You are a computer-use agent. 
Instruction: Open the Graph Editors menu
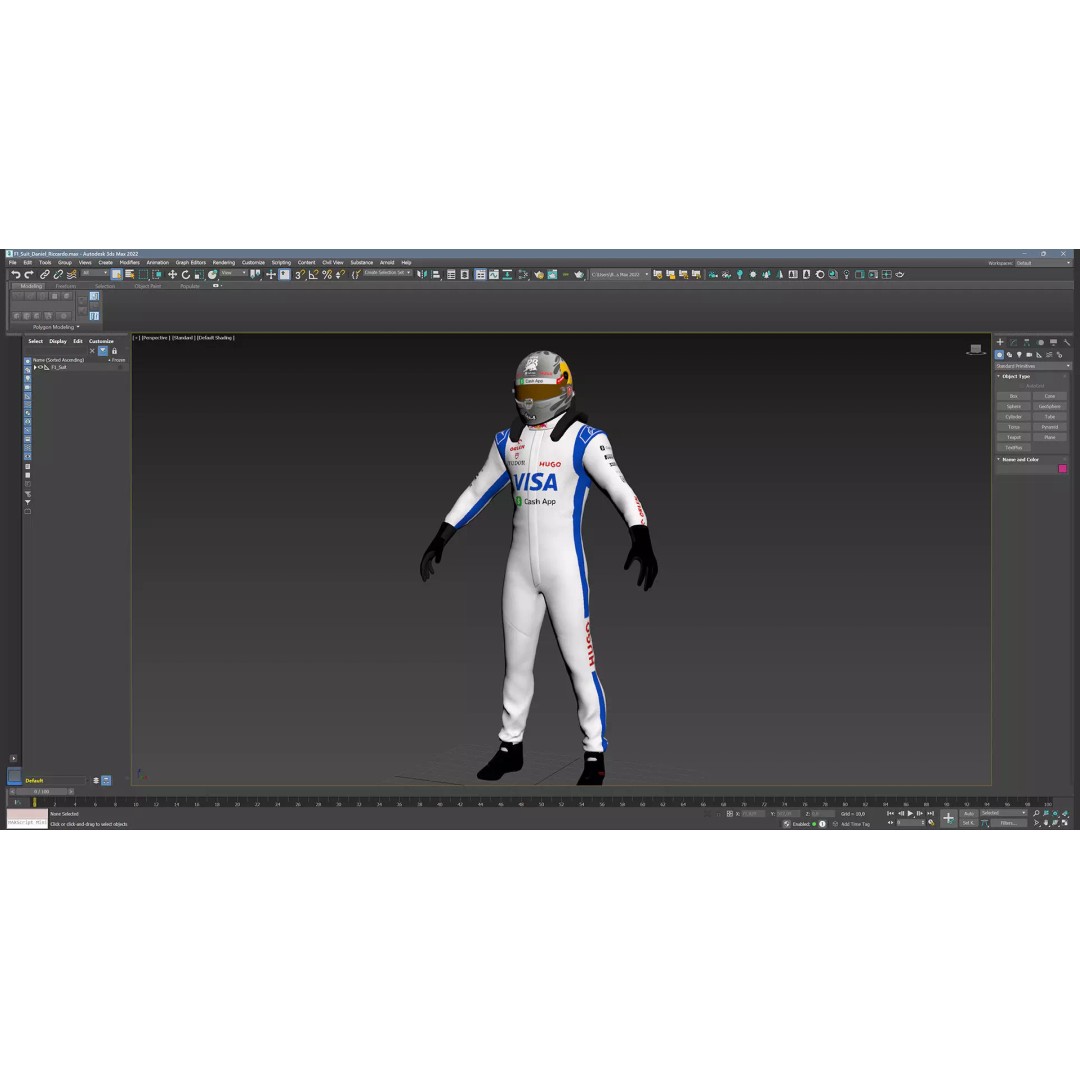click(x=191, y=262)
